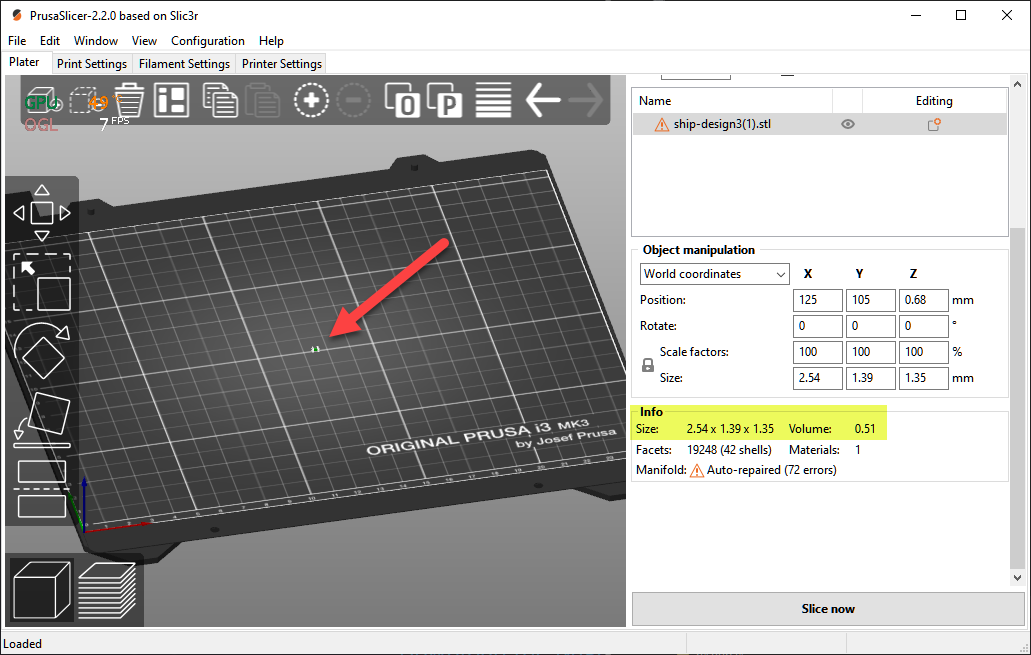1031x655 pixels.
Task: Switch to the Print Settings tab
Action: pyautogui.click(x=91, y=64)
